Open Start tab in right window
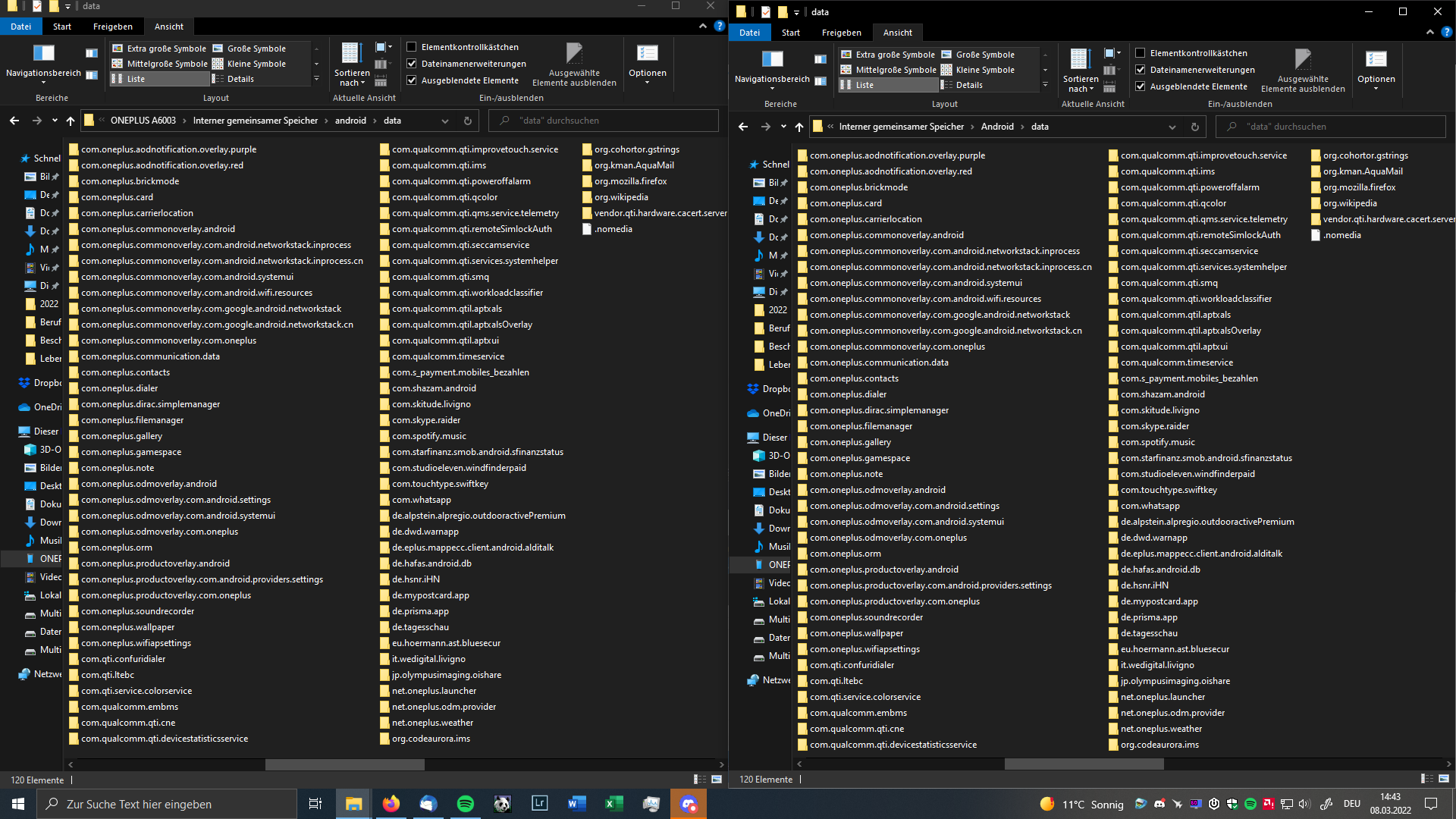 tap(791, 33)
